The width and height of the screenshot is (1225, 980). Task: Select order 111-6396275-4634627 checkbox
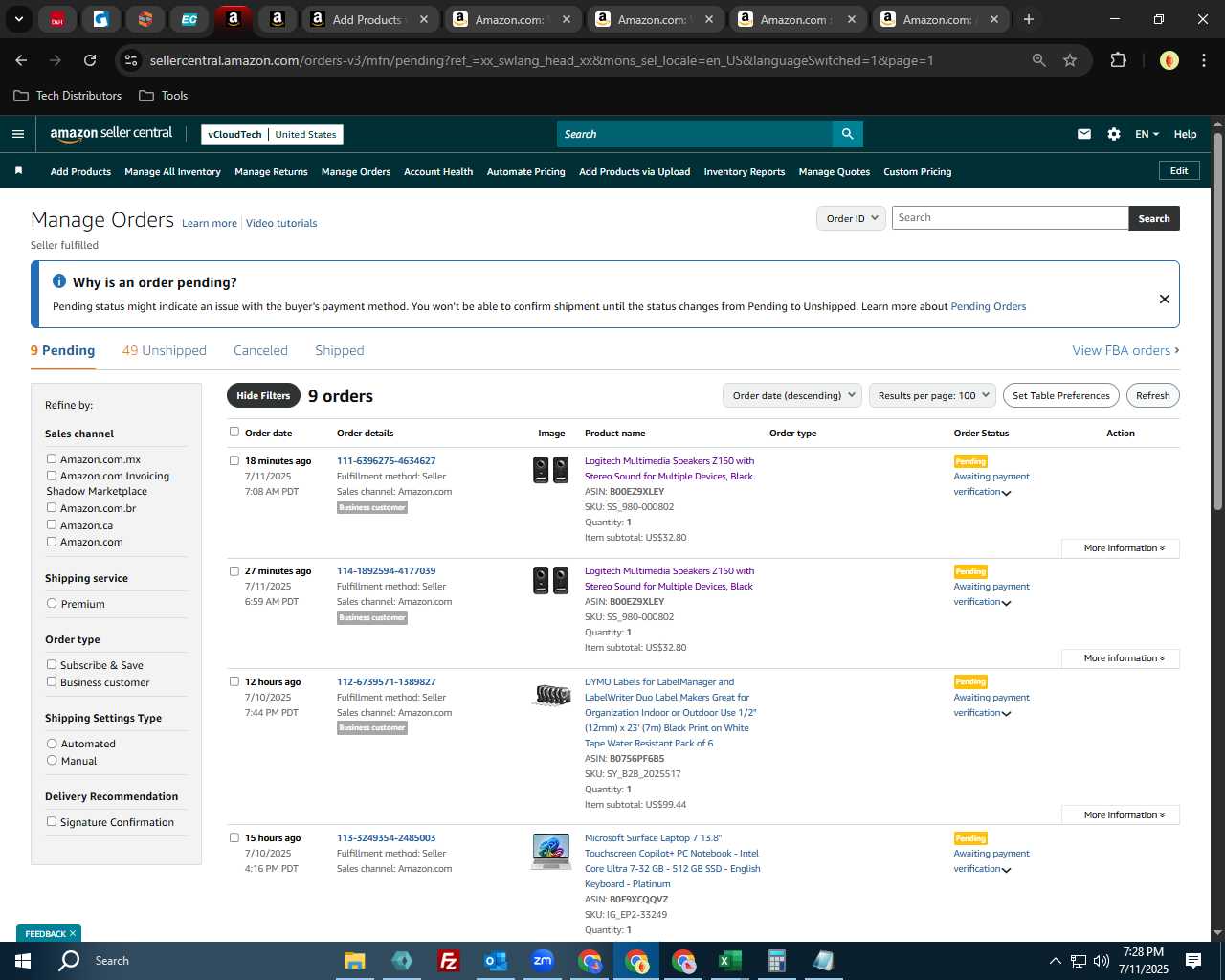coord(234,460)
